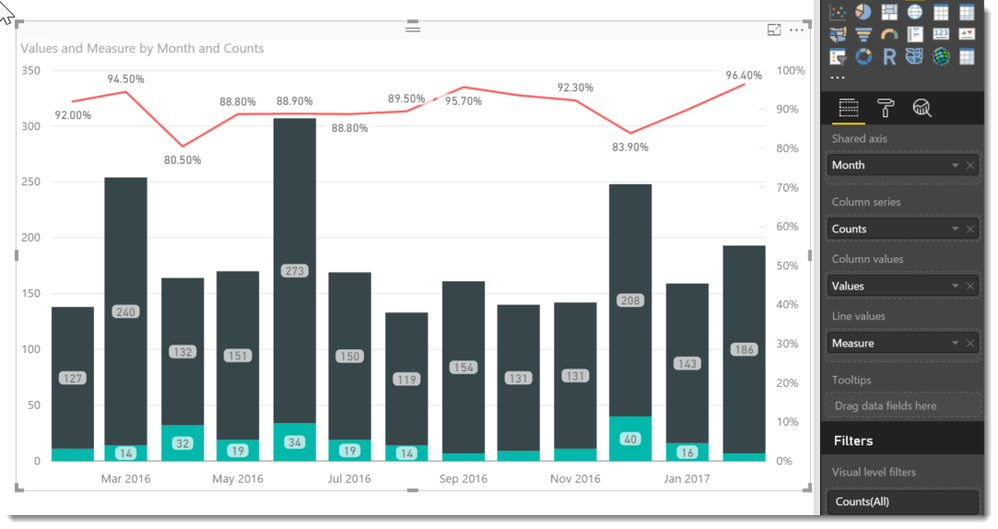Image resolution: width=998 pixels, height=529 pixels.
Task: Select the Filled map visualization
Action: 838,34
